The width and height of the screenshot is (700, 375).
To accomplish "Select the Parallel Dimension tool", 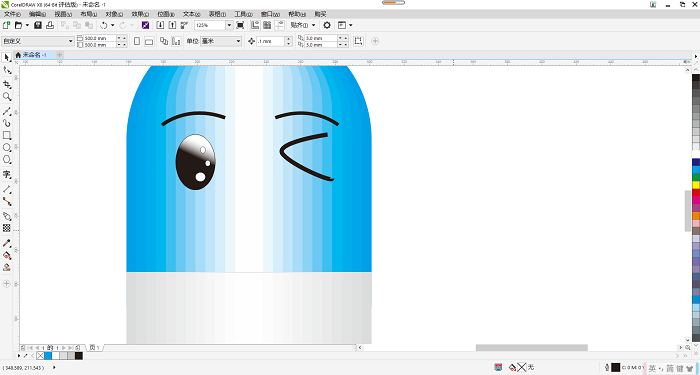I will click(7, 189).
